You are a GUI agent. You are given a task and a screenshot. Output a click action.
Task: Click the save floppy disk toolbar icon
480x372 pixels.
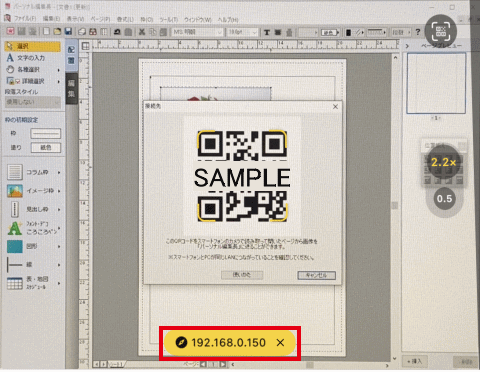[68, 32]
